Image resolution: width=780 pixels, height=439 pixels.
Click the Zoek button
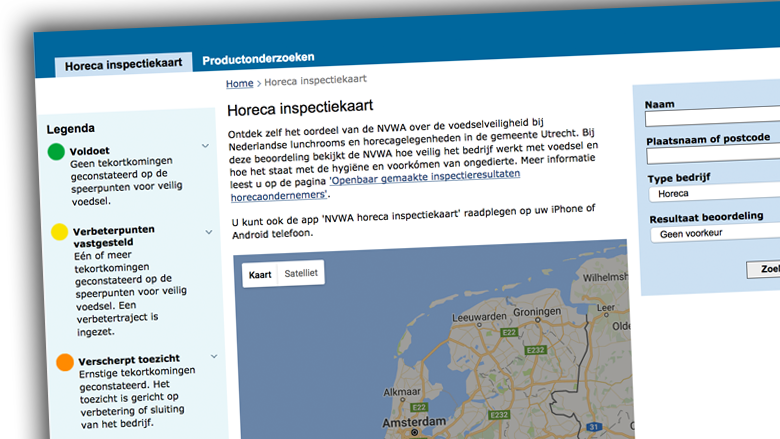(x=764, y=269)
